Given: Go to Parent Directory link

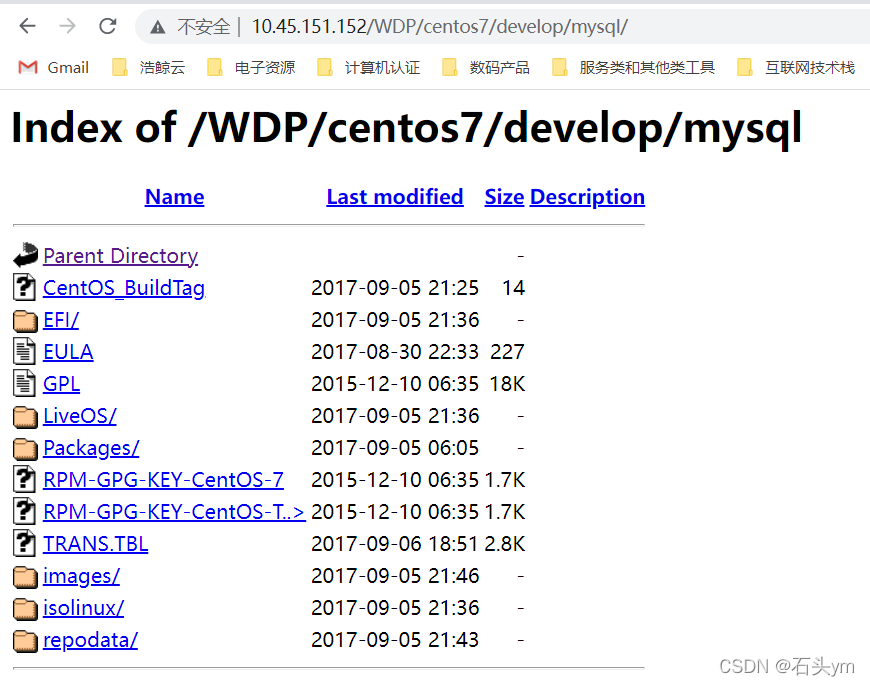Looking at the screenshot, I should coord(120,256).
